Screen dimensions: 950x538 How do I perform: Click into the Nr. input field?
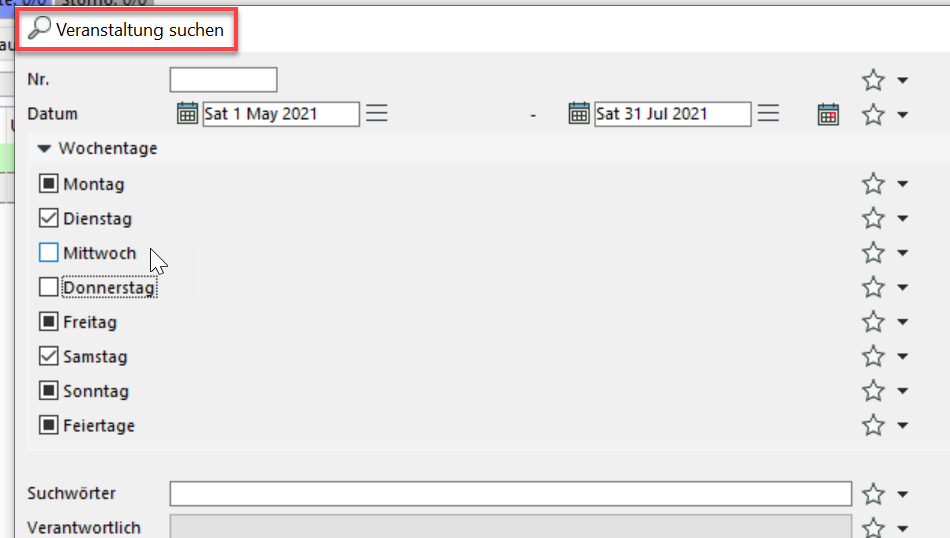224,80
